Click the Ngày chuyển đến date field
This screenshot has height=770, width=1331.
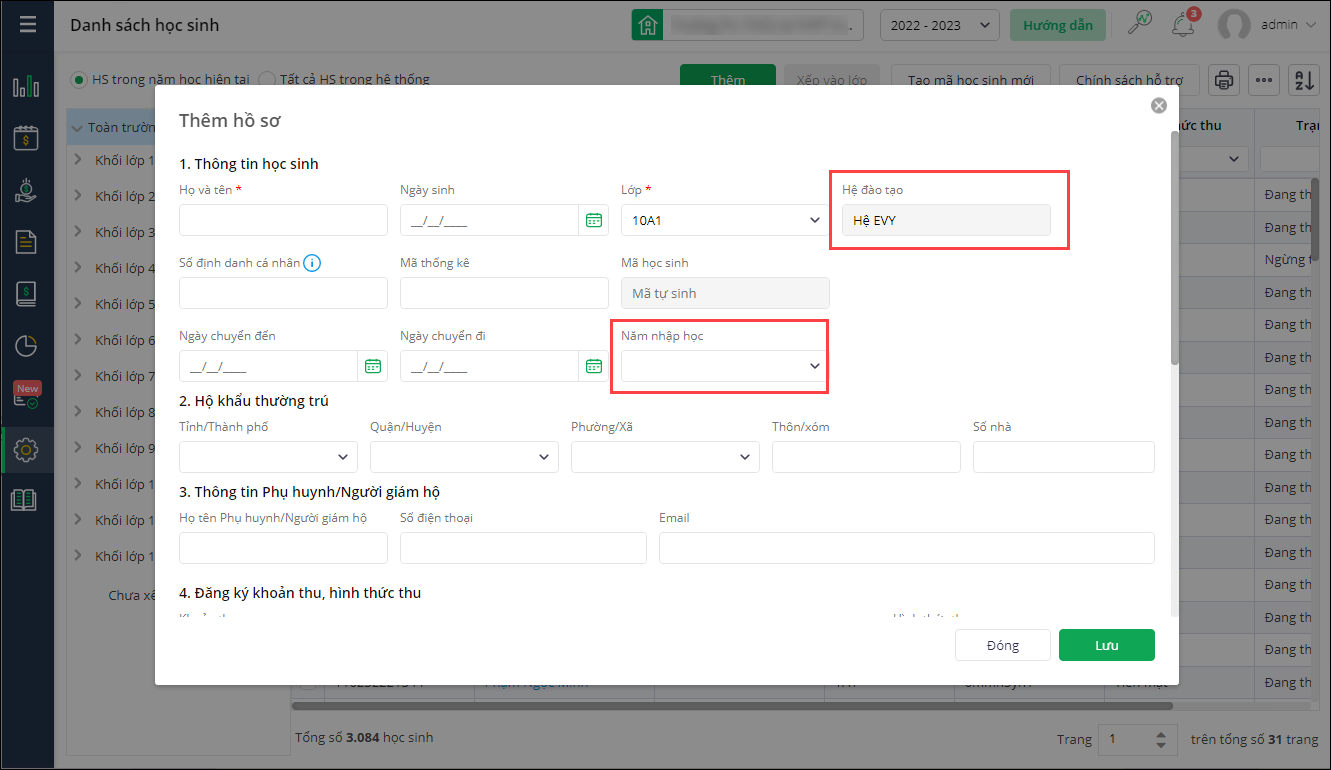(x=269, y=366)
